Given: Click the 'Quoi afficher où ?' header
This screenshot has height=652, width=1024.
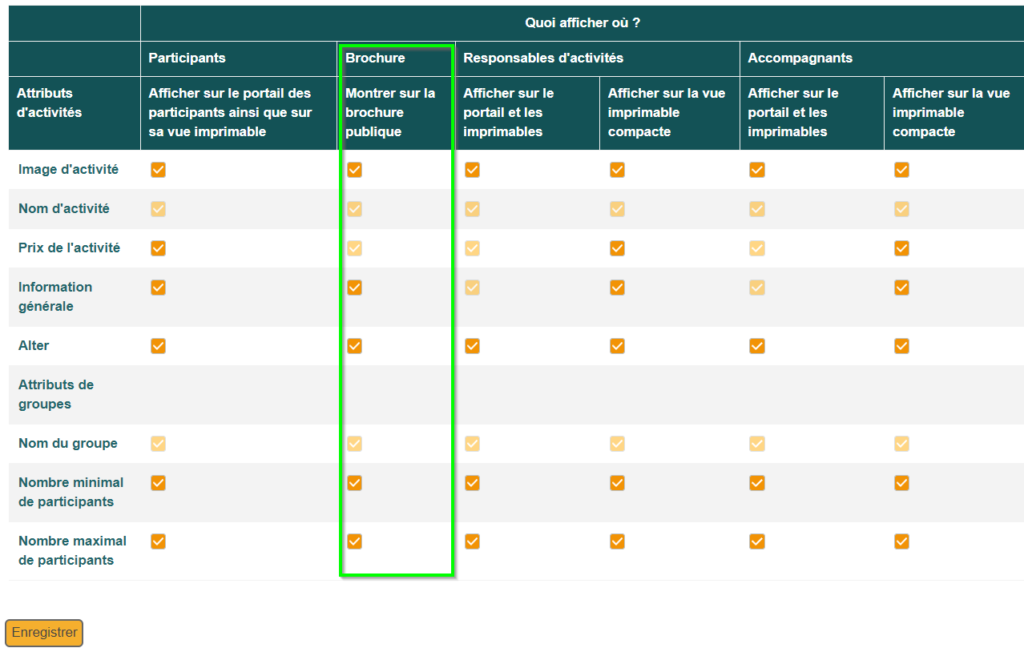Looking at the screenshot, I should click(x=583, y=23).
